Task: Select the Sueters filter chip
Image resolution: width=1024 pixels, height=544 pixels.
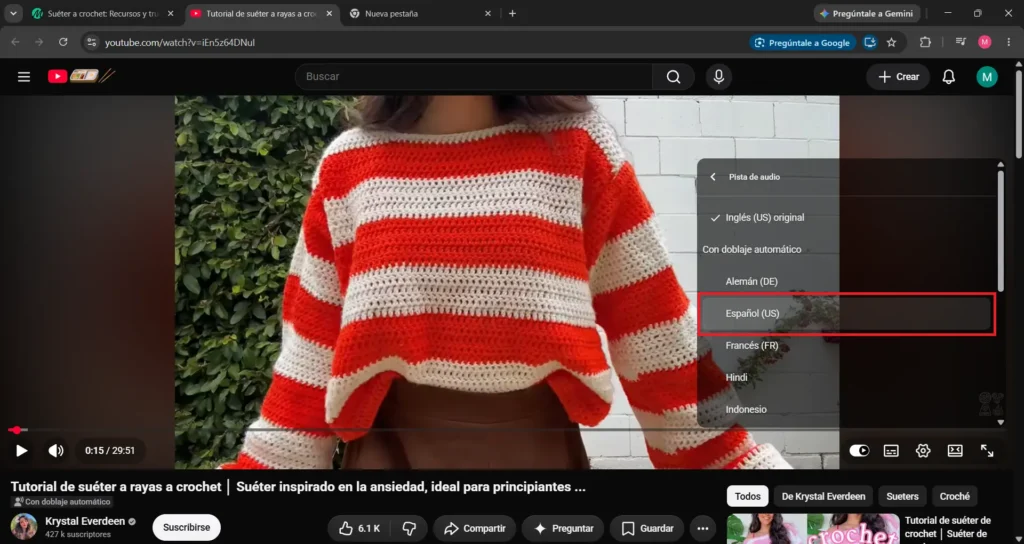Action: pos(903,496)
